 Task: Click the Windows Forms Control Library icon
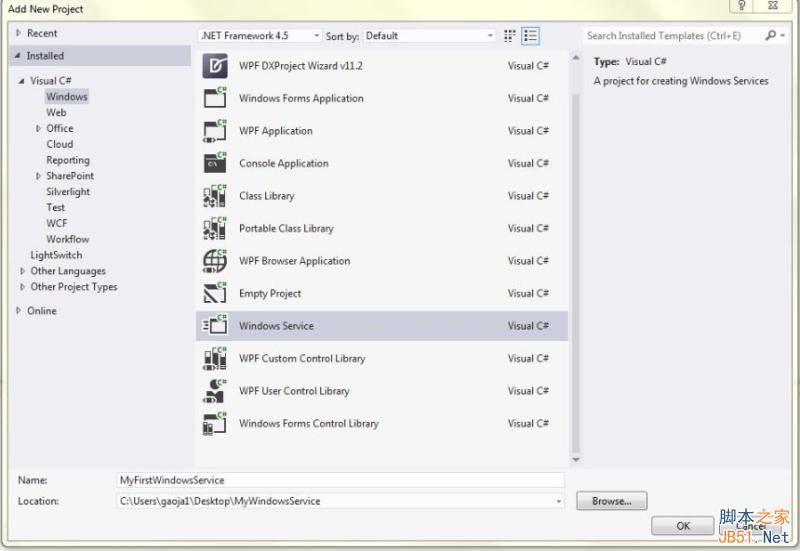[215, 423]
